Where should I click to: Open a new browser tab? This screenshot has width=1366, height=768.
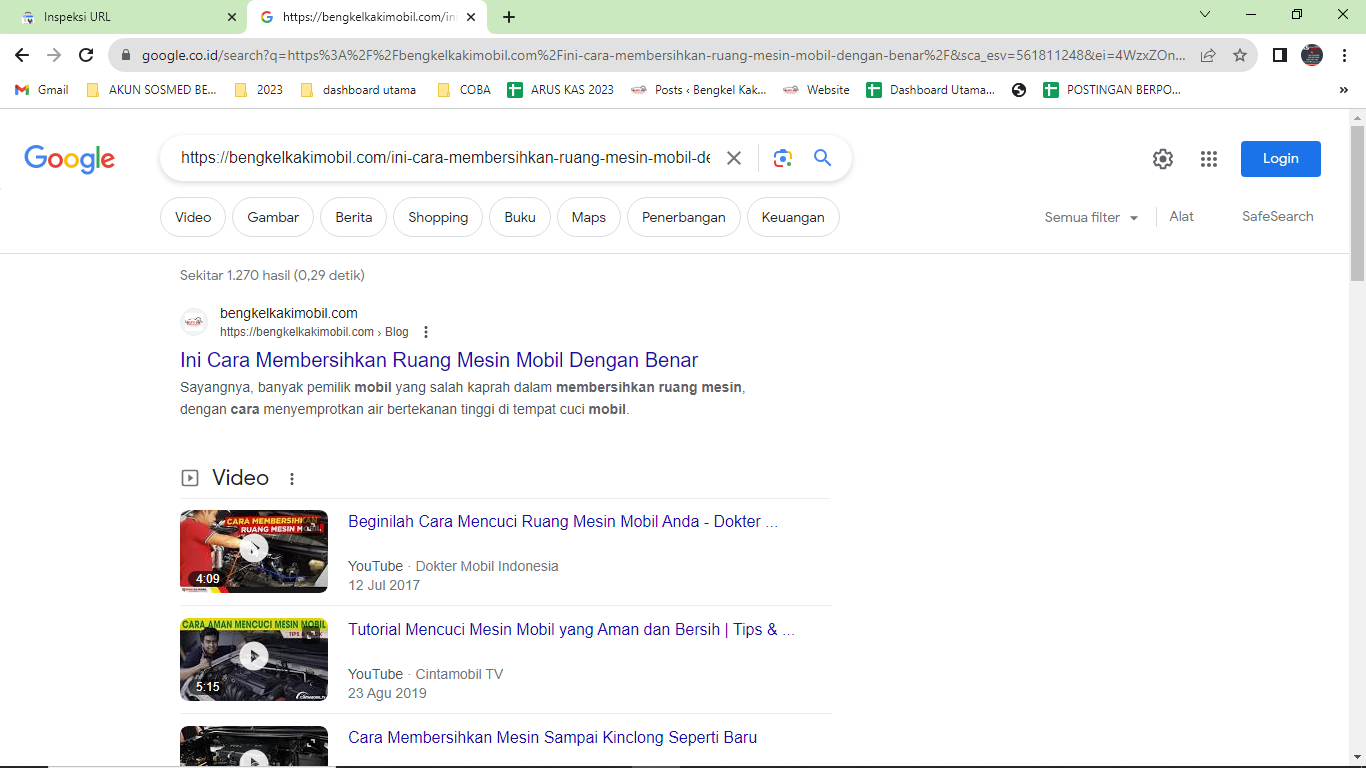pos(509,17)
